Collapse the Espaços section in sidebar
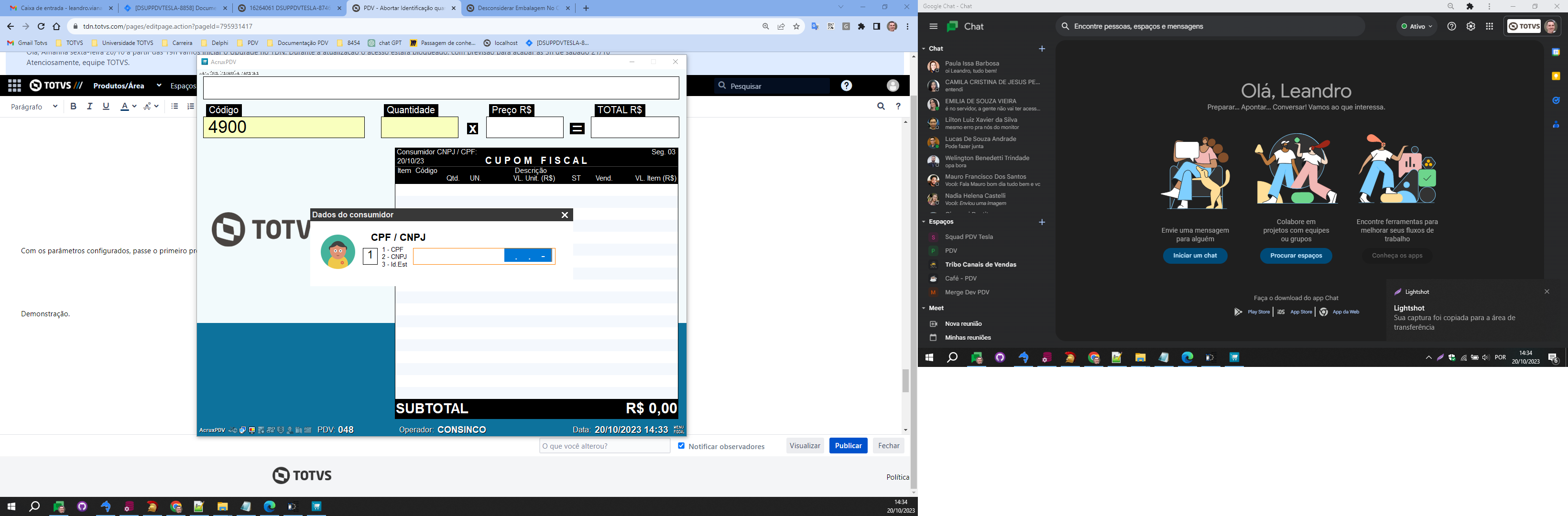Screen dimensions: 1568x516 click(x=924, y=222)
